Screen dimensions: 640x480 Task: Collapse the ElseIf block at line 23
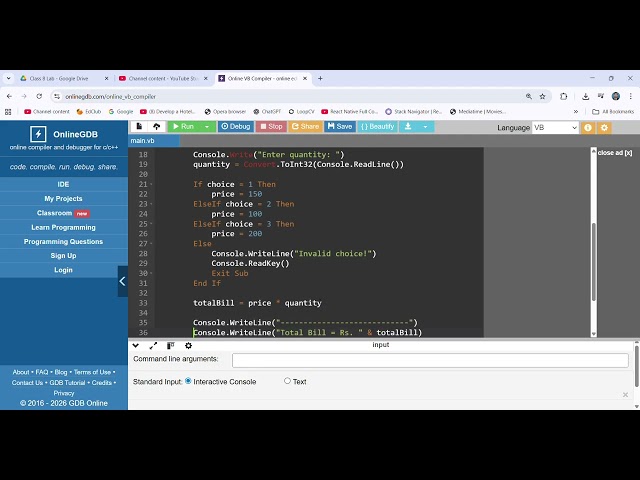[x=151, y=204]
